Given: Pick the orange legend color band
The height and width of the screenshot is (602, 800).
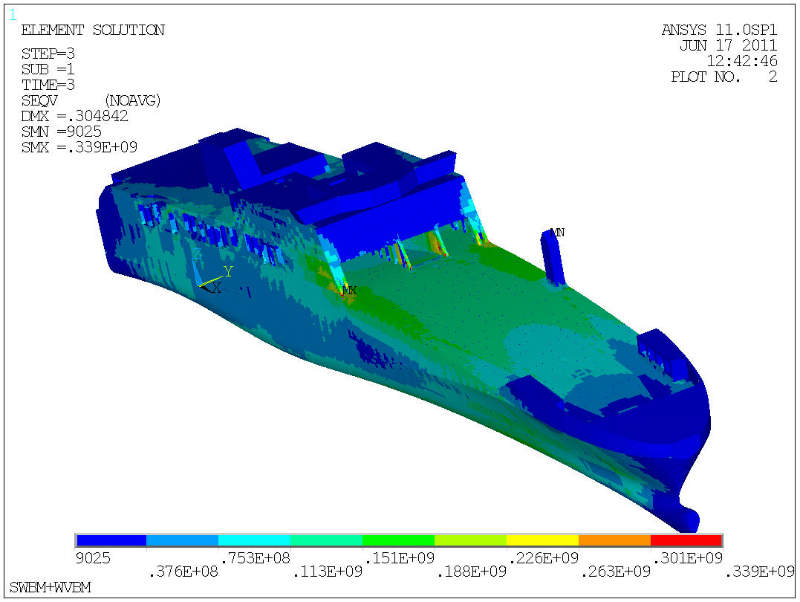Looking at the screenshot, I should (615, 540).
